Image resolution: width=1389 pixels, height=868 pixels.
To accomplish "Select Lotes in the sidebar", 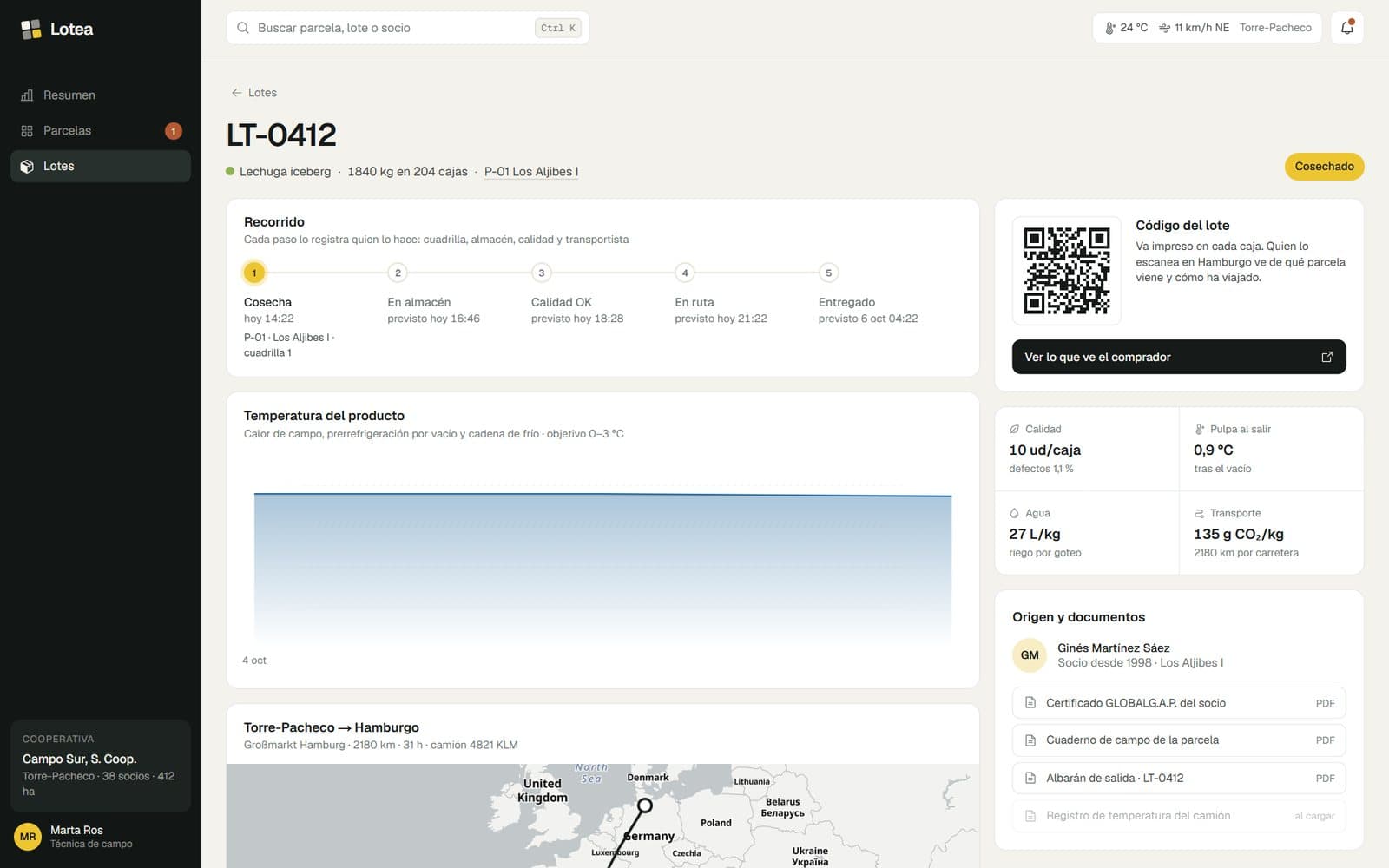I will 101,167.
